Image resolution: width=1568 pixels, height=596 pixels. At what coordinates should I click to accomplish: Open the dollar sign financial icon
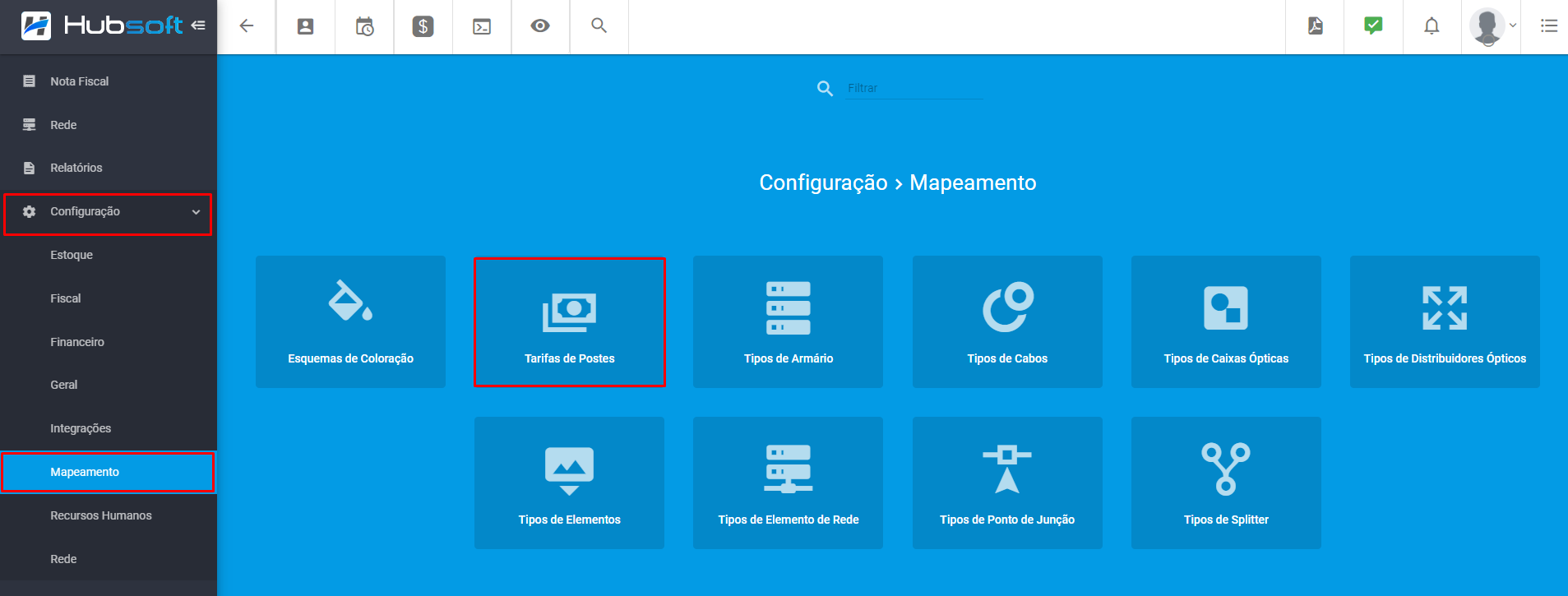(x=423, y=26)
